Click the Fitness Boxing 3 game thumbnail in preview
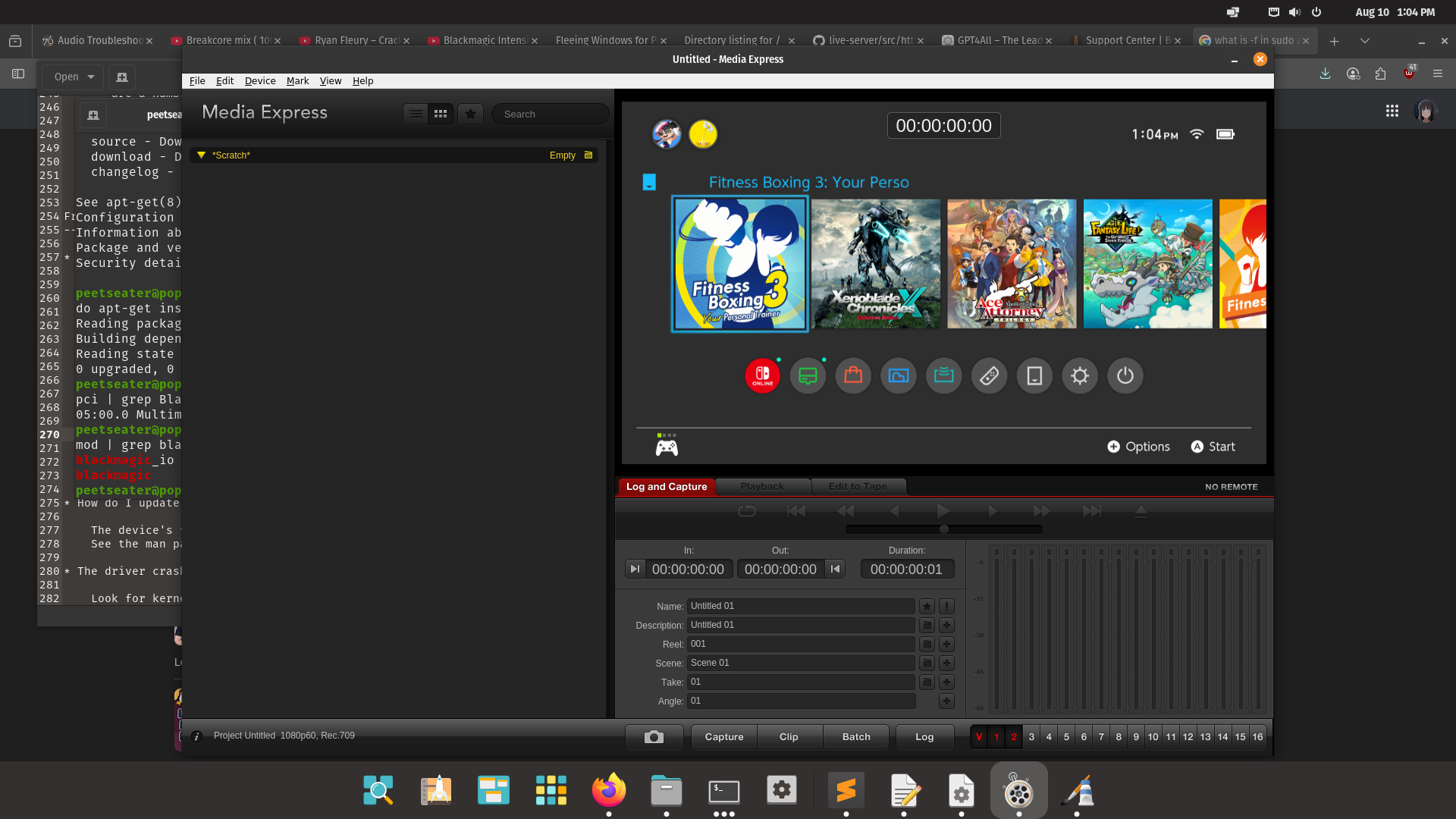1456x819 pixels. [739, 264]
